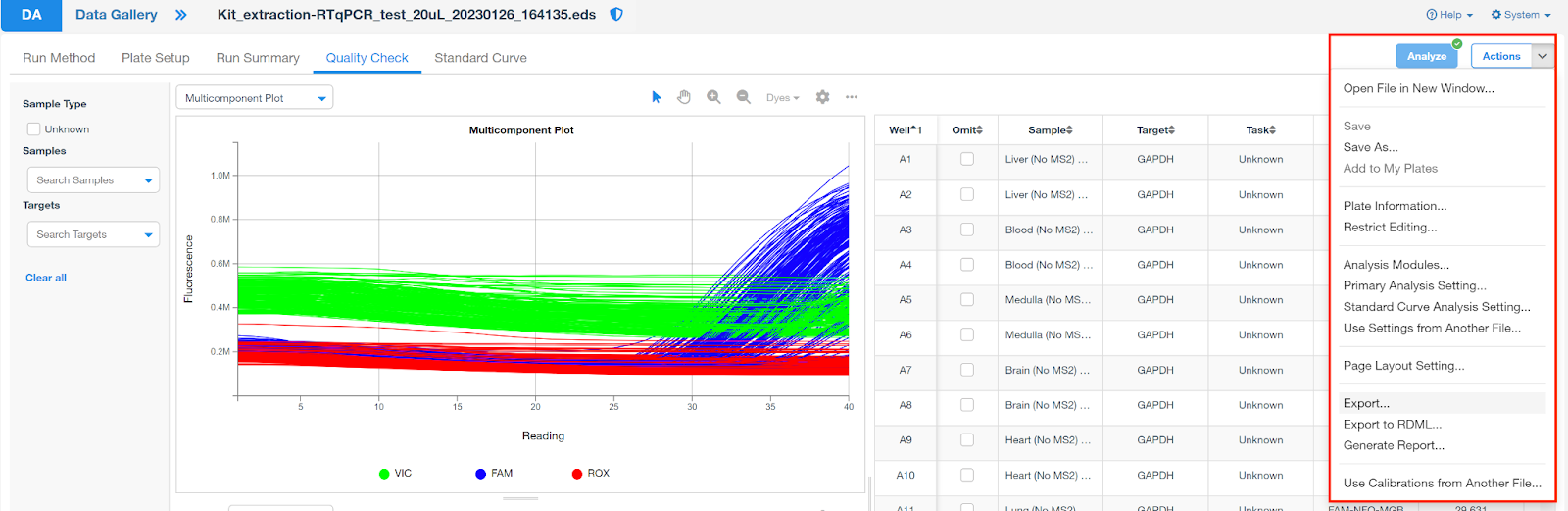Collapse the Actions dropdown arrow
Screen dimensions: 1568x511
point(1543,56)
